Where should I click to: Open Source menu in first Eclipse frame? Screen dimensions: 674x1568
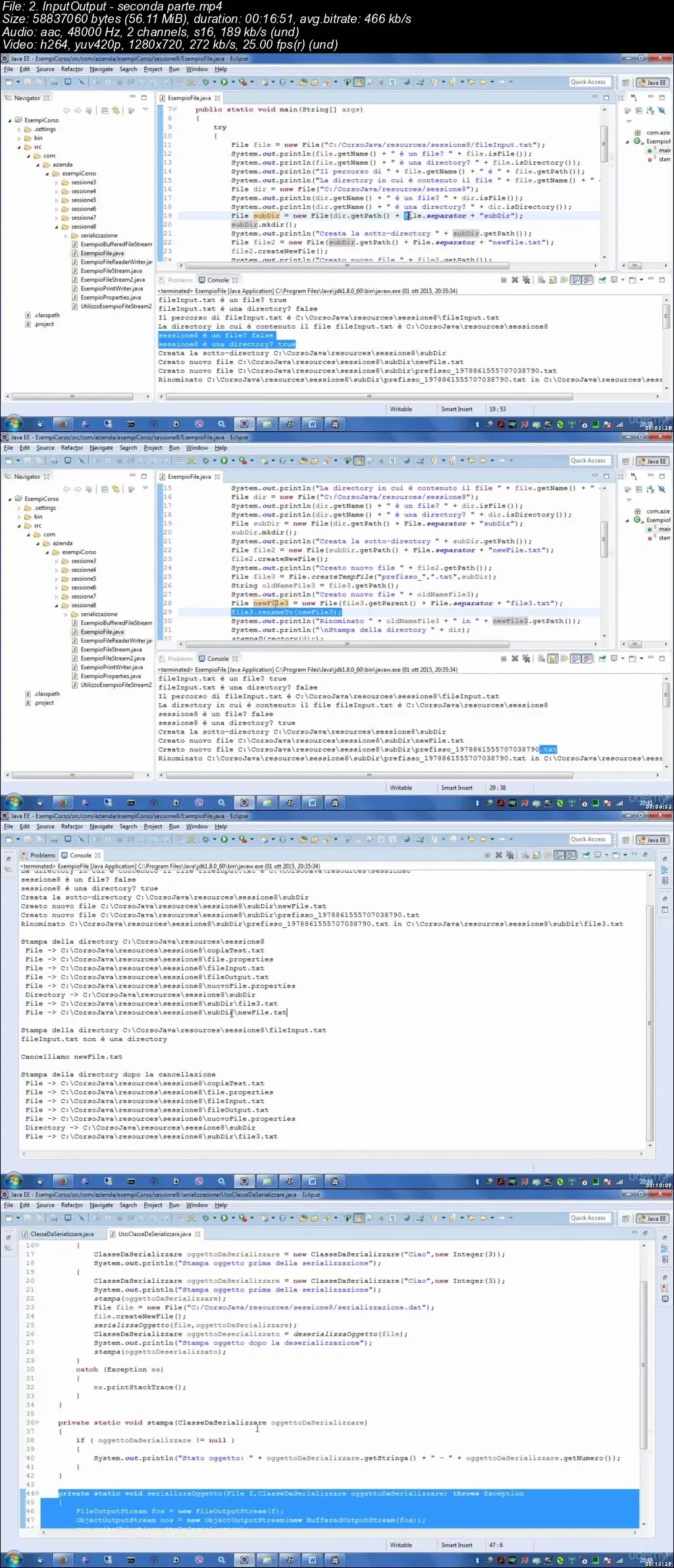pyautogui.click(x=45, y=69)
